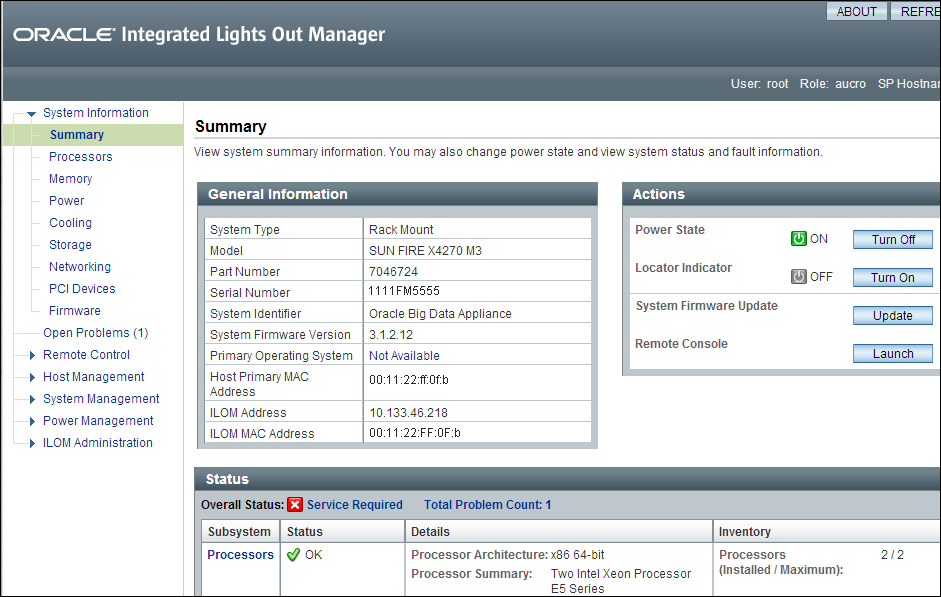The width and height of the screenshot is (941, 597).
Task: Click the Power Management label
Action: [98, 421]
